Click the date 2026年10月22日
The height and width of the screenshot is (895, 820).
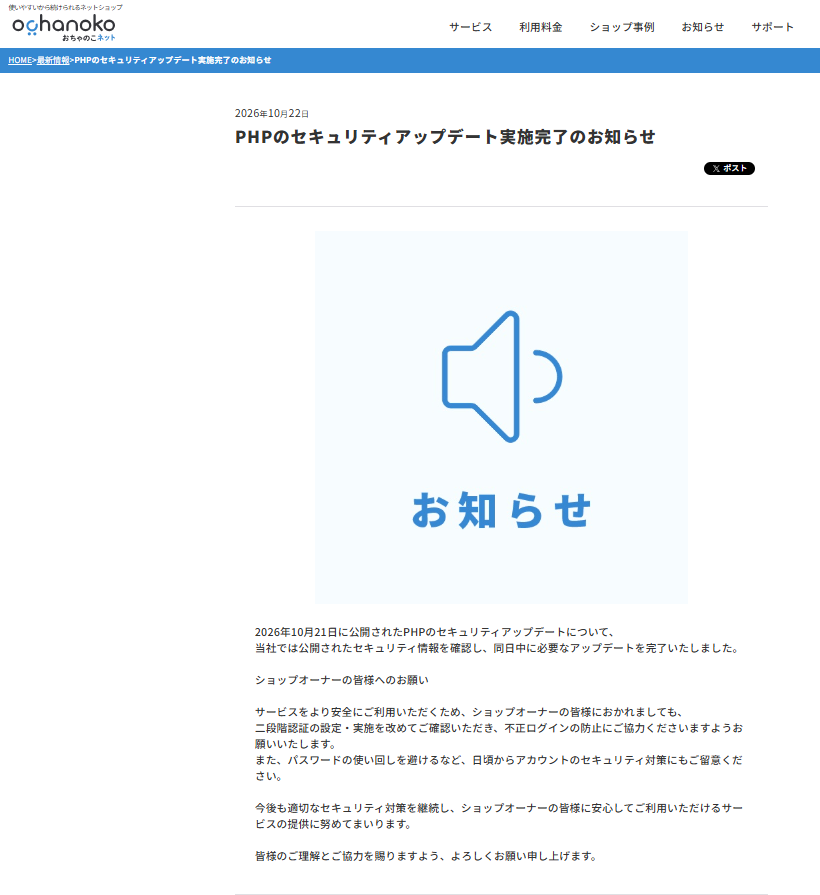272,113
